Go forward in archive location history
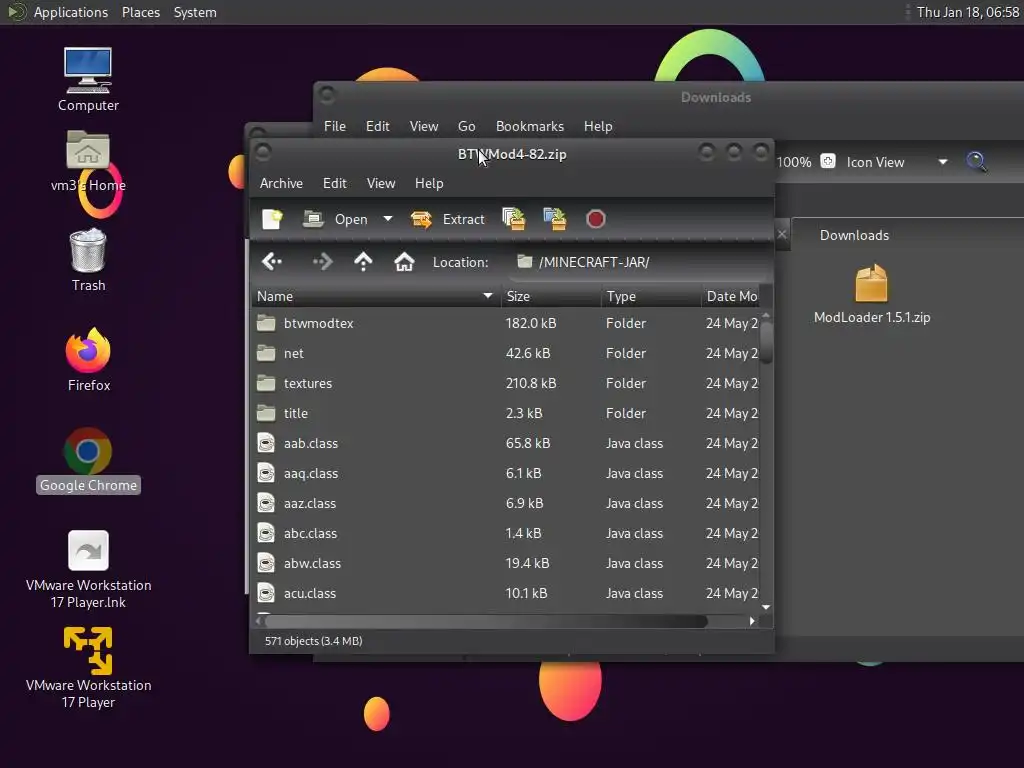 [323, 262]
